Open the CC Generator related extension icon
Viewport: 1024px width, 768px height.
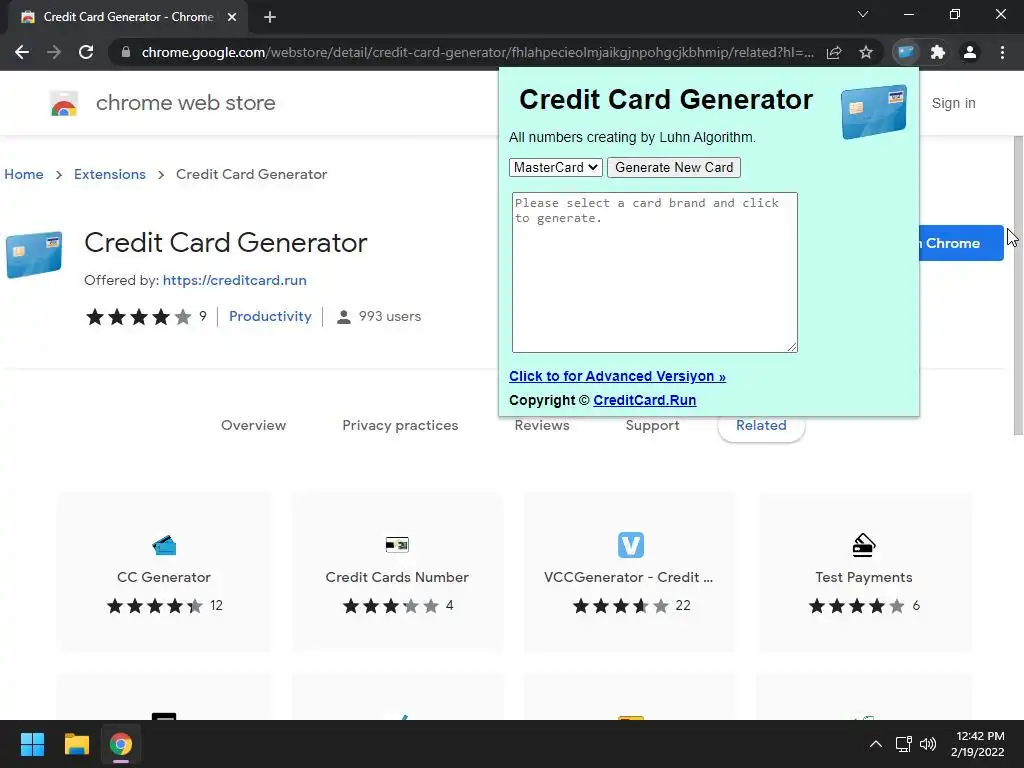[164, 545]
